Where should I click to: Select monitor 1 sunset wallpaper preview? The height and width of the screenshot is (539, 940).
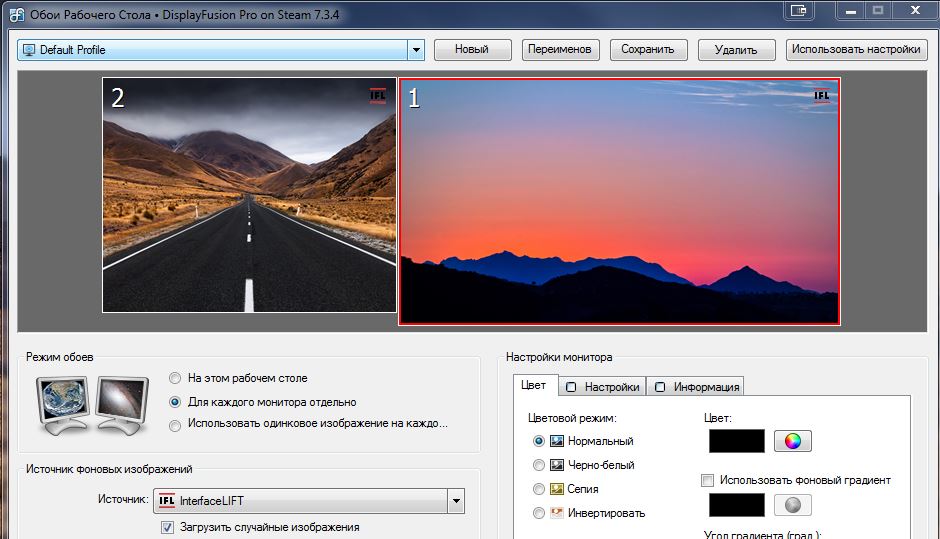(x=619, y=201)
